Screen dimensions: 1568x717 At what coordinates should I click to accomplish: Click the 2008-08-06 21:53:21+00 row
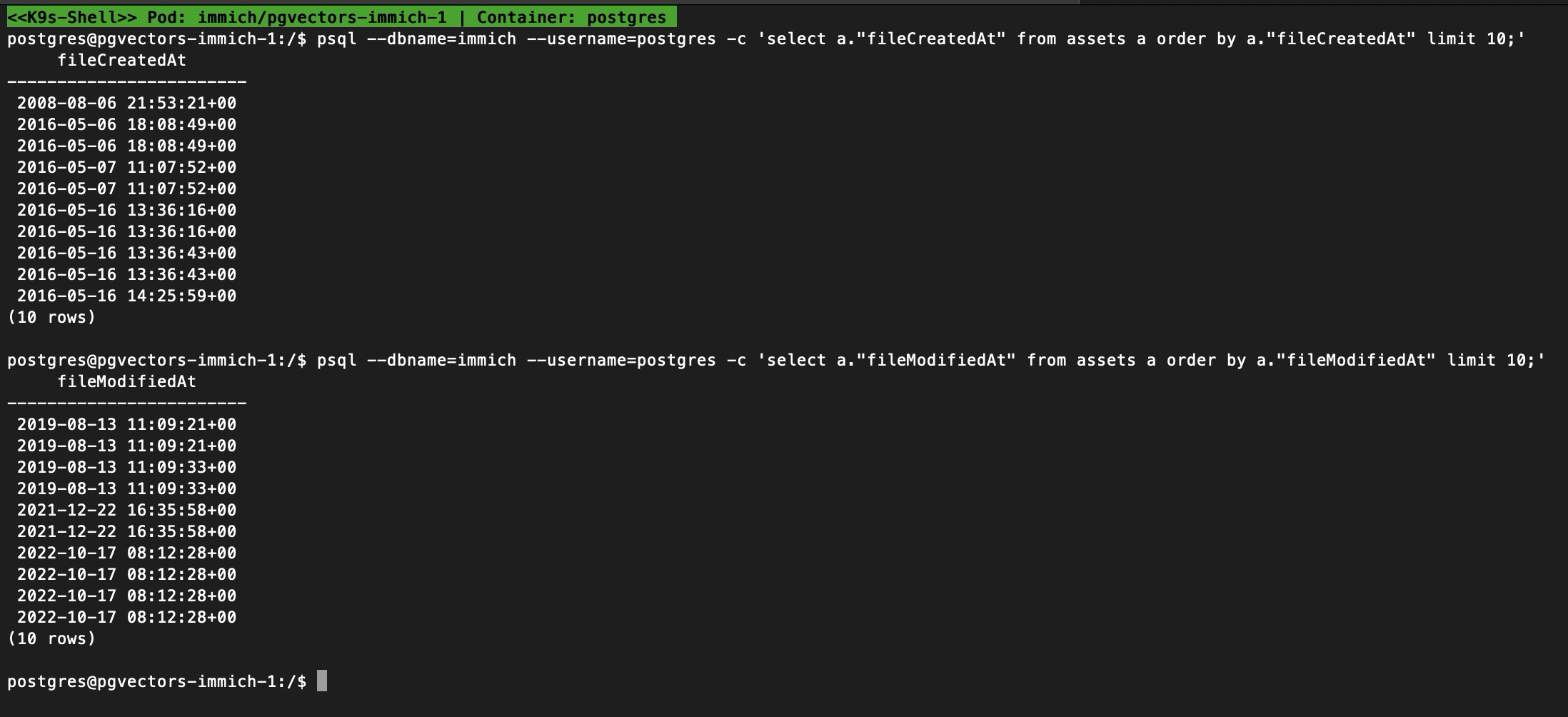127,104
